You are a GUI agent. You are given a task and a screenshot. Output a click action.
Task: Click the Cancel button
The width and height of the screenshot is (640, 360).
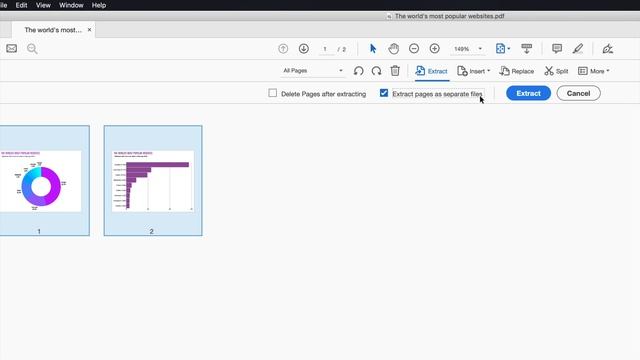pyautogui.click(x=578, y=93)
